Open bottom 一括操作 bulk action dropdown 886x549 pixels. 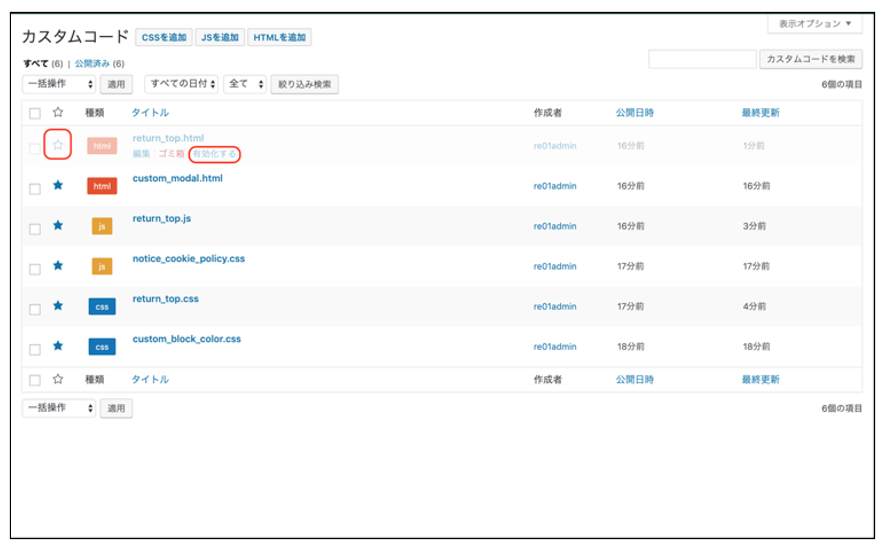point(59,407)
